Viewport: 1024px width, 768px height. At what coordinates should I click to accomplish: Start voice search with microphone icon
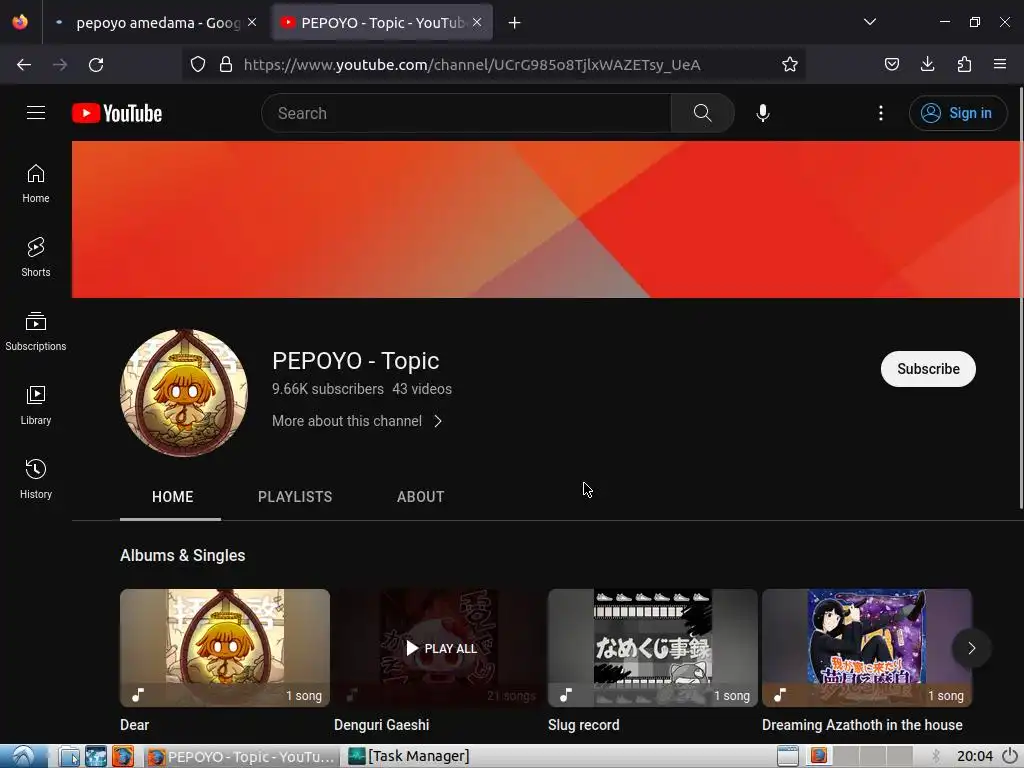tap(763, 113)
